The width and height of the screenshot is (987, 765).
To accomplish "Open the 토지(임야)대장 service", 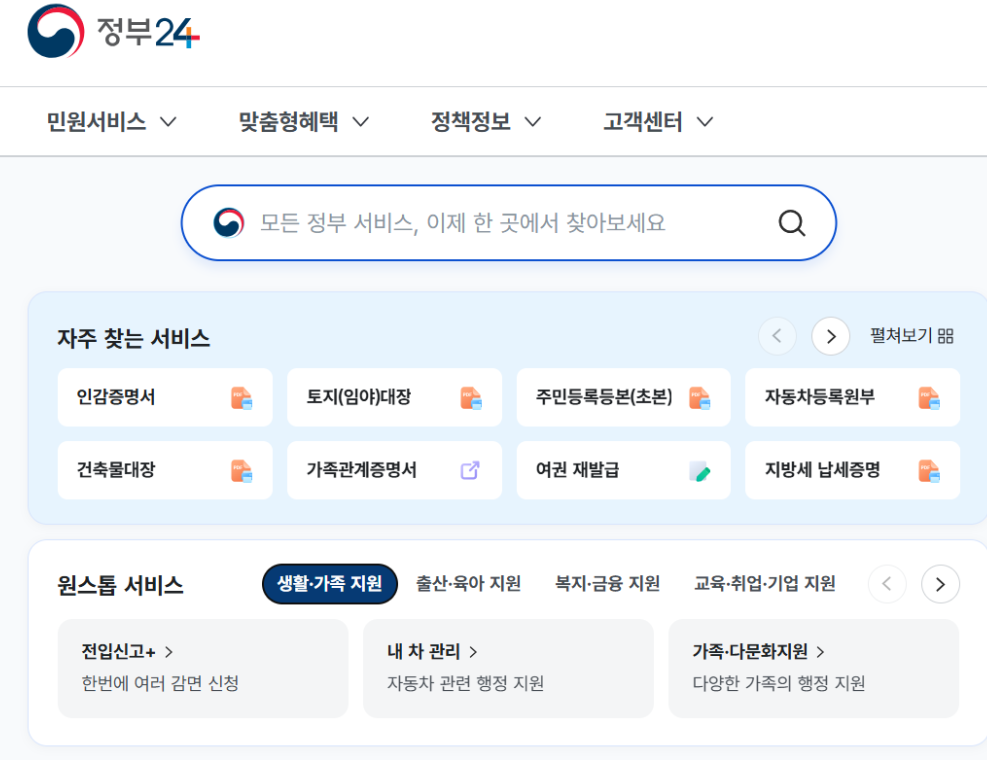I will [x=395, y=397].
